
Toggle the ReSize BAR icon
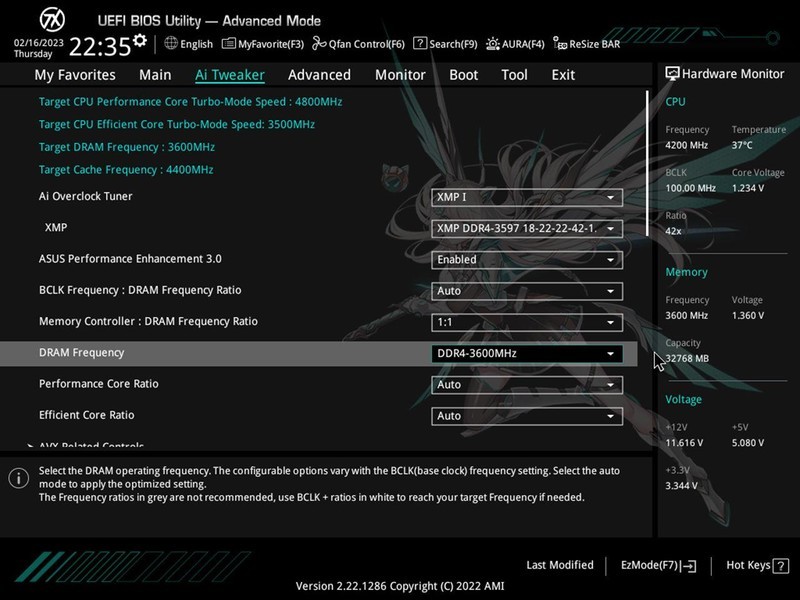pyautogui.click(x=560, y=44)
